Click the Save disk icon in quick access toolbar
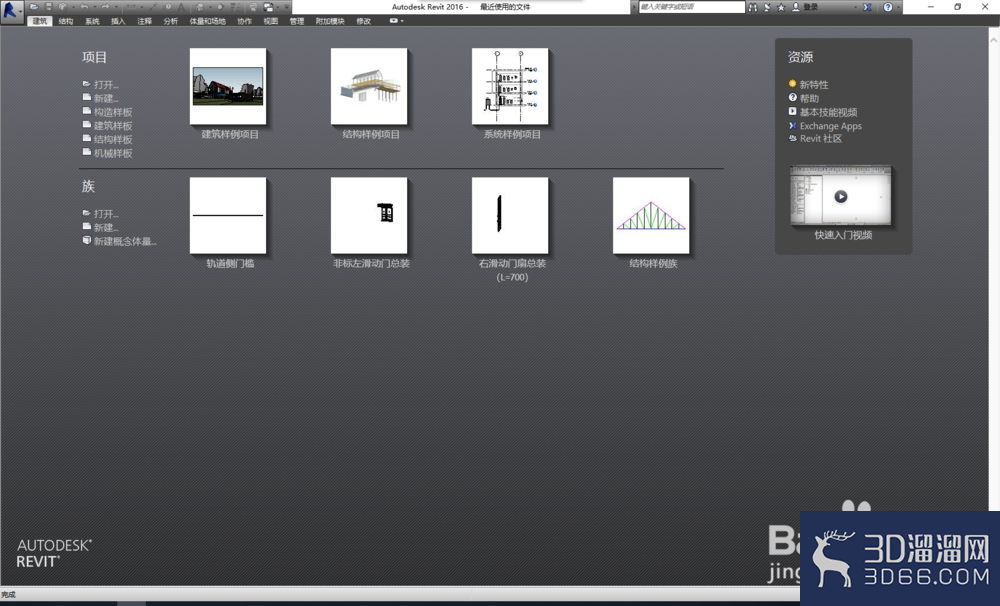This screenshot has width=1000, height=606. click(x=48, y=7)
